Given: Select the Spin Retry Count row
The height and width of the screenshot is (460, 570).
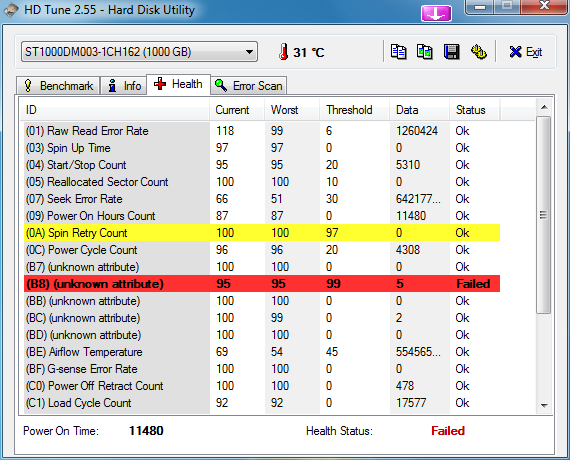Looking at the screenshot, I should click(262, 233).
